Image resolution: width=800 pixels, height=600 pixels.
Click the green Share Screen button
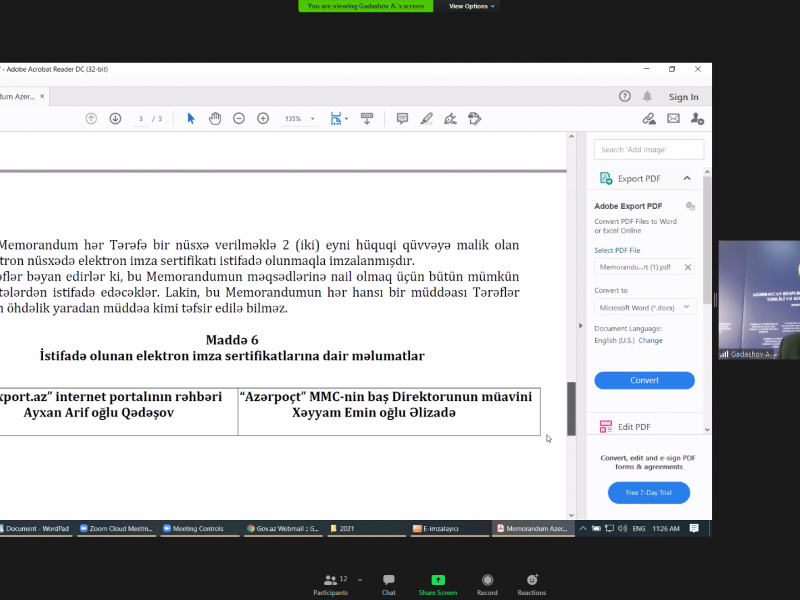pos(438,585)
